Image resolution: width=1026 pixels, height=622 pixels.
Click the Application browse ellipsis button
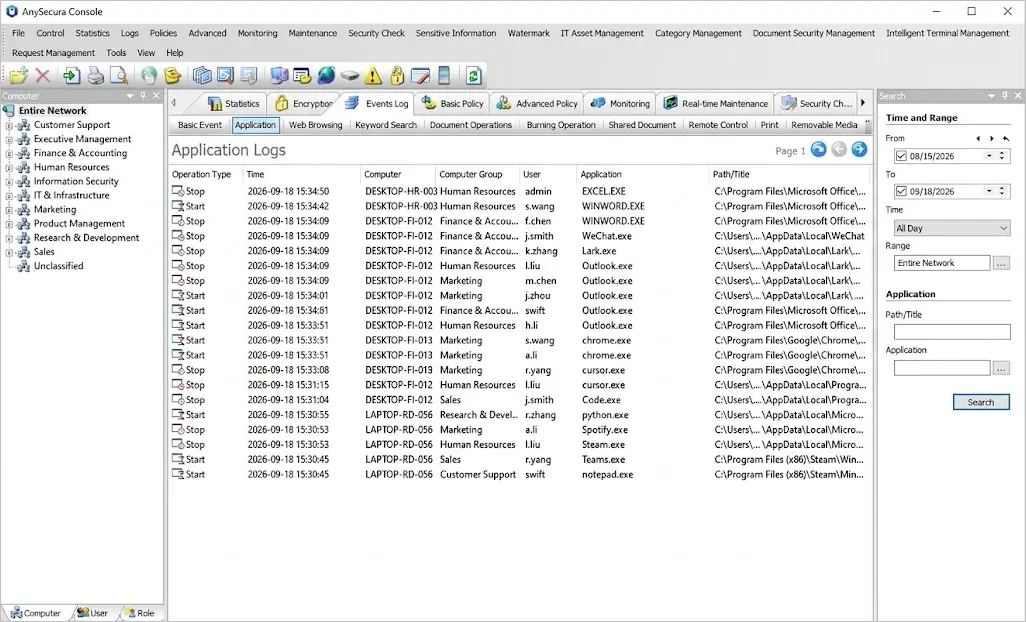[x=1001, y=368]
